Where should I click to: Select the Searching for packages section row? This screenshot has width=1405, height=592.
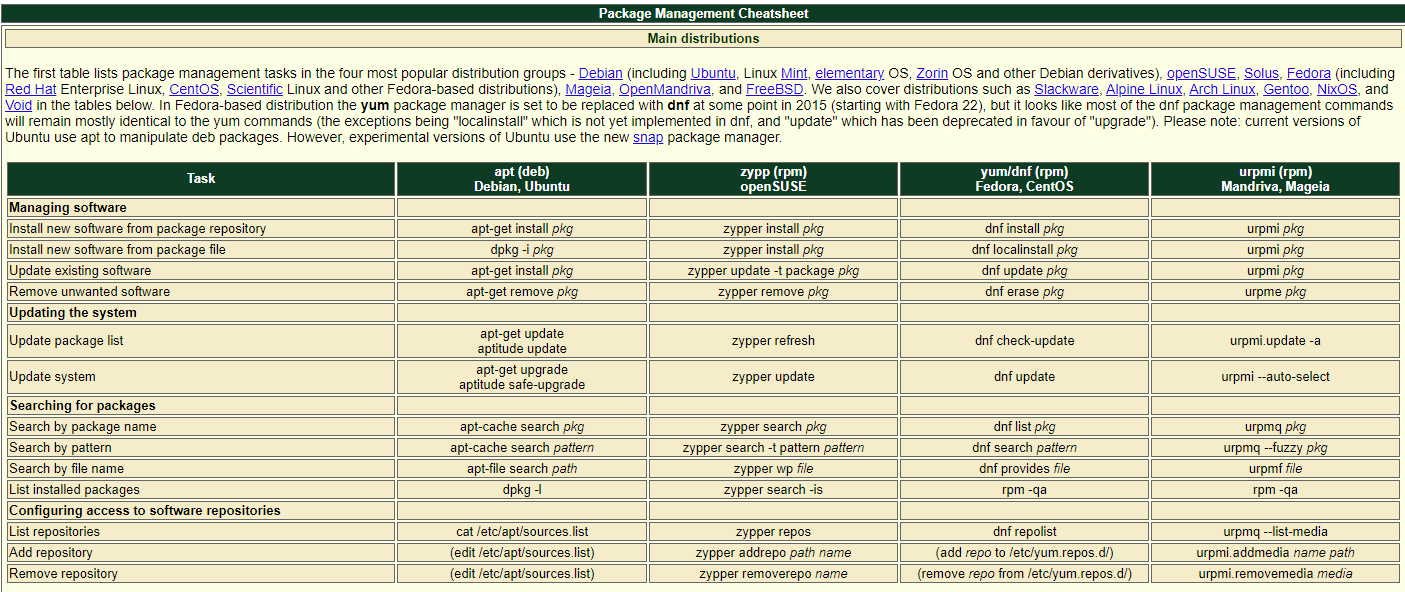tap(201, 406)
